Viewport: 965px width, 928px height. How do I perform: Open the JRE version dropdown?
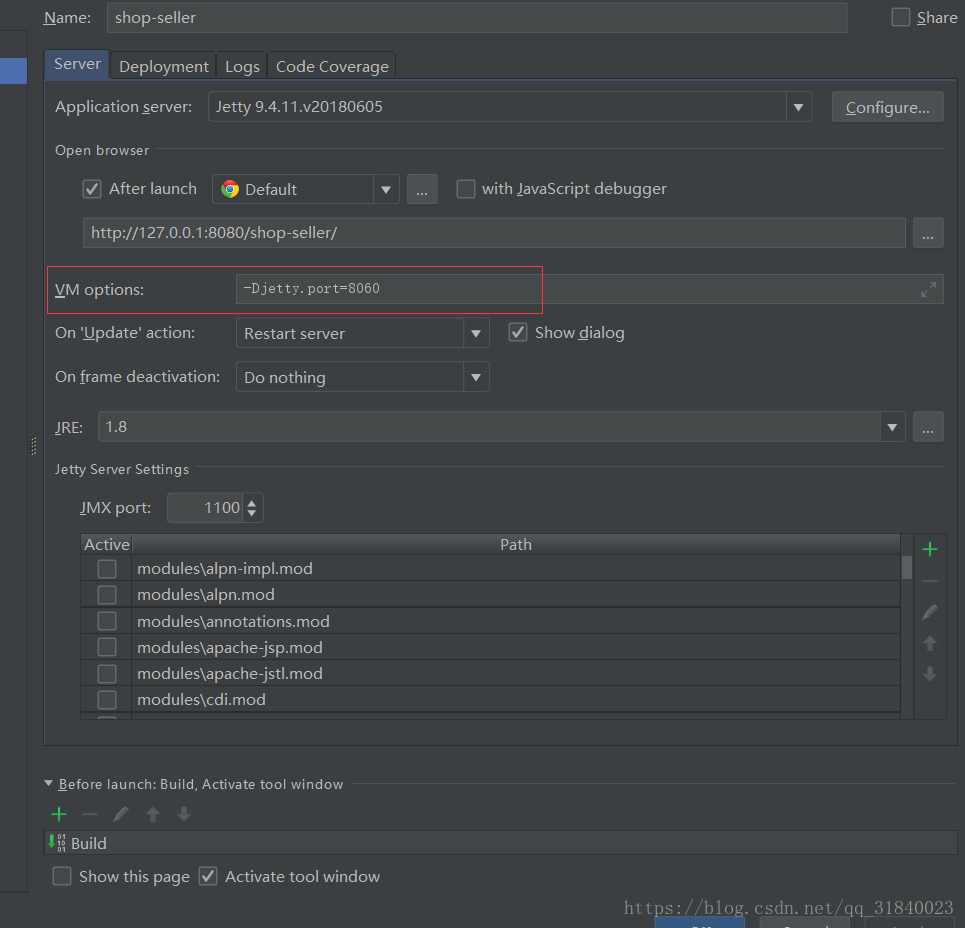click(x=892, y=427)
